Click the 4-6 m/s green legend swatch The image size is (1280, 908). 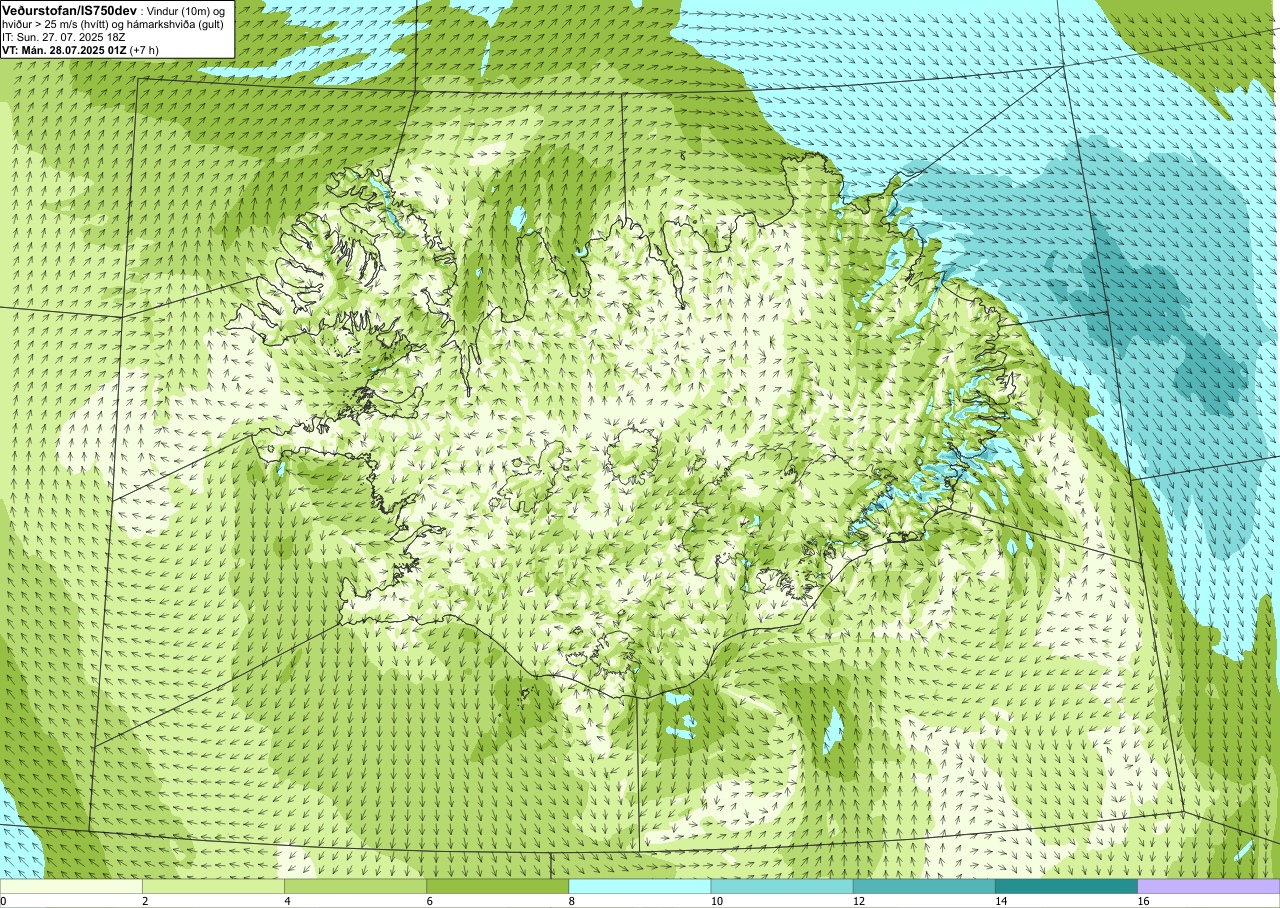pos(355,886)
